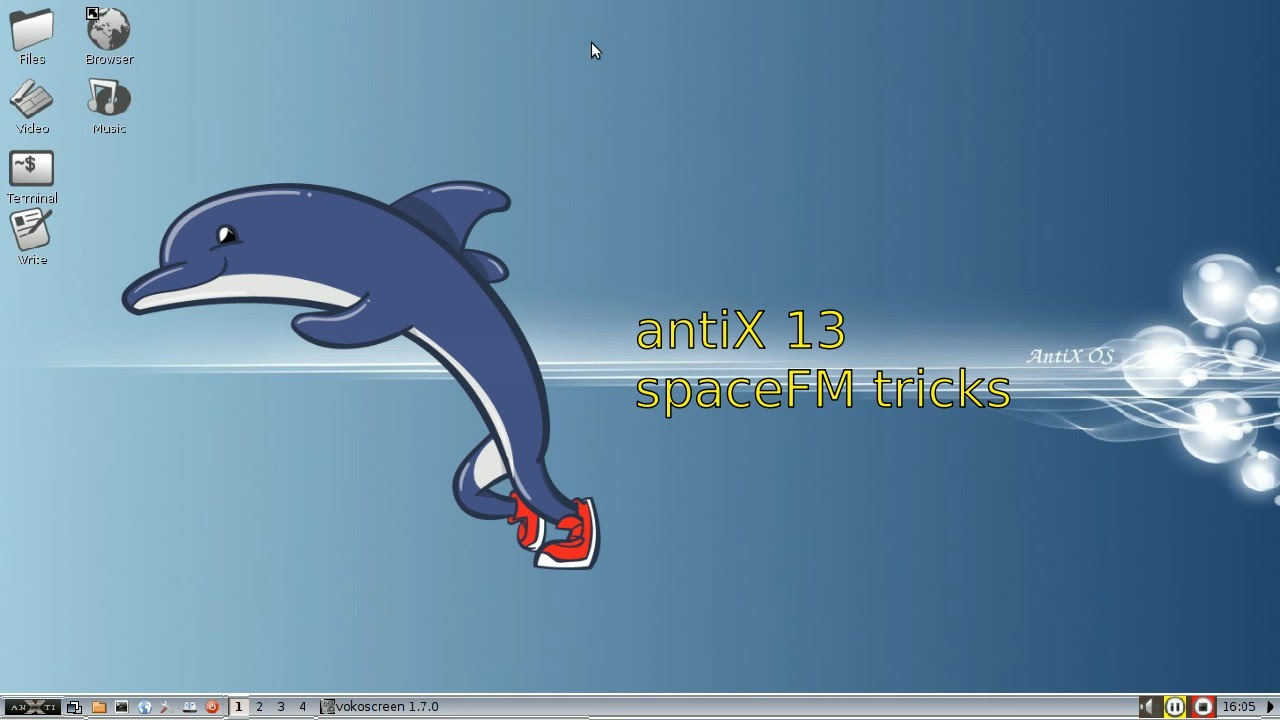Switch to workspace 4
Screen dimensions: 1280x720
tap(303, 707)
